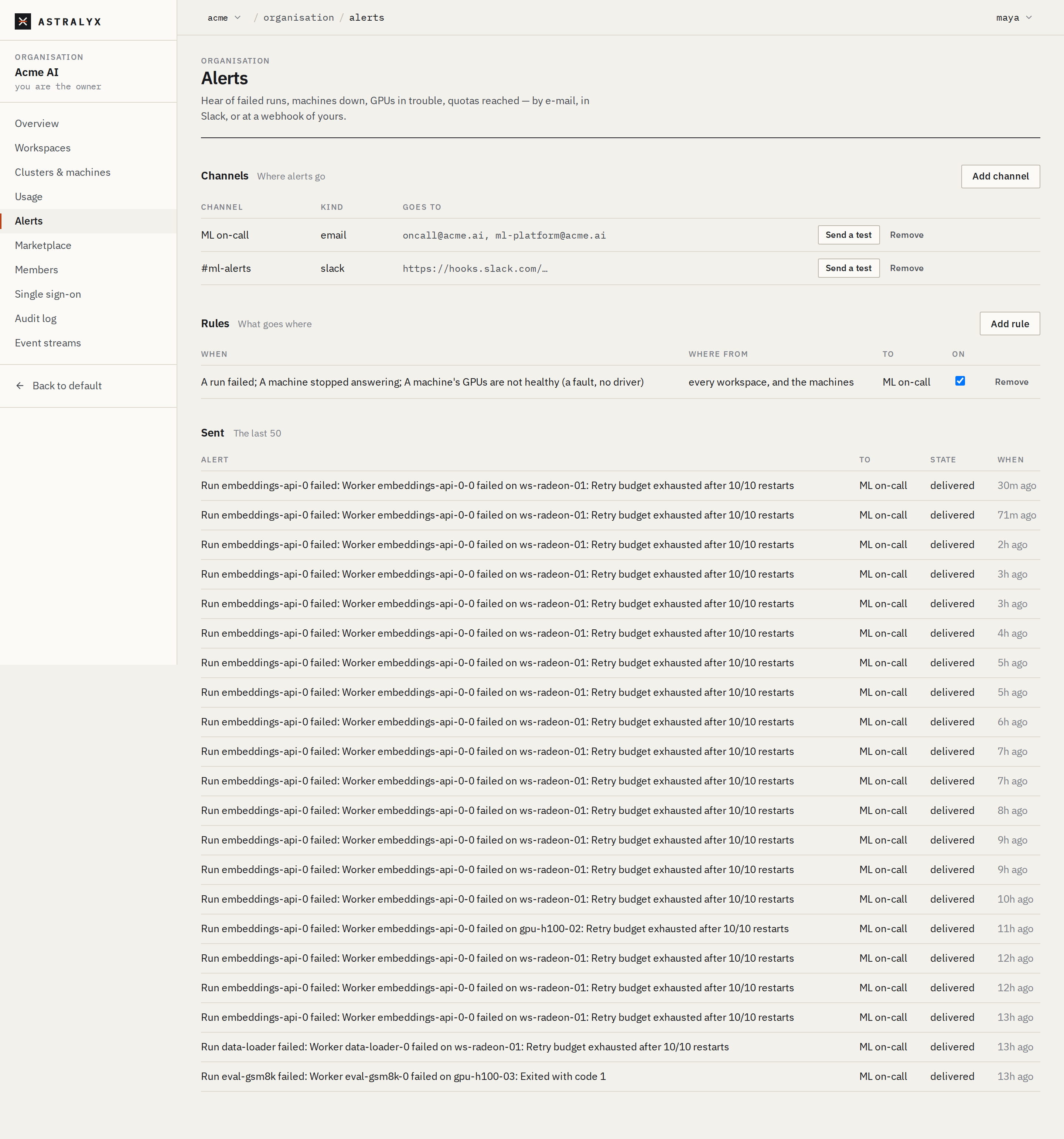
Task: Click the Add channel button
Action: (1000, 177)
